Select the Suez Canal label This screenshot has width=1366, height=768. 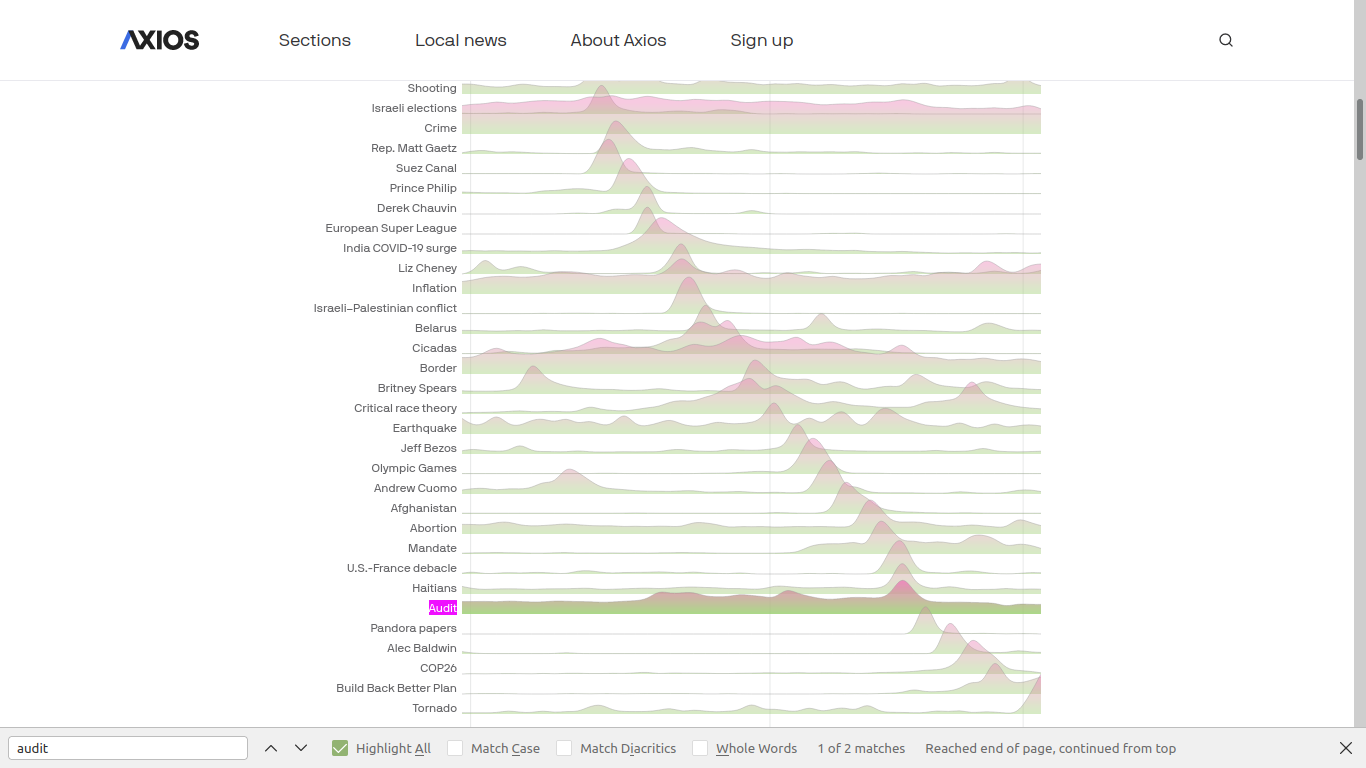[426, 168]
